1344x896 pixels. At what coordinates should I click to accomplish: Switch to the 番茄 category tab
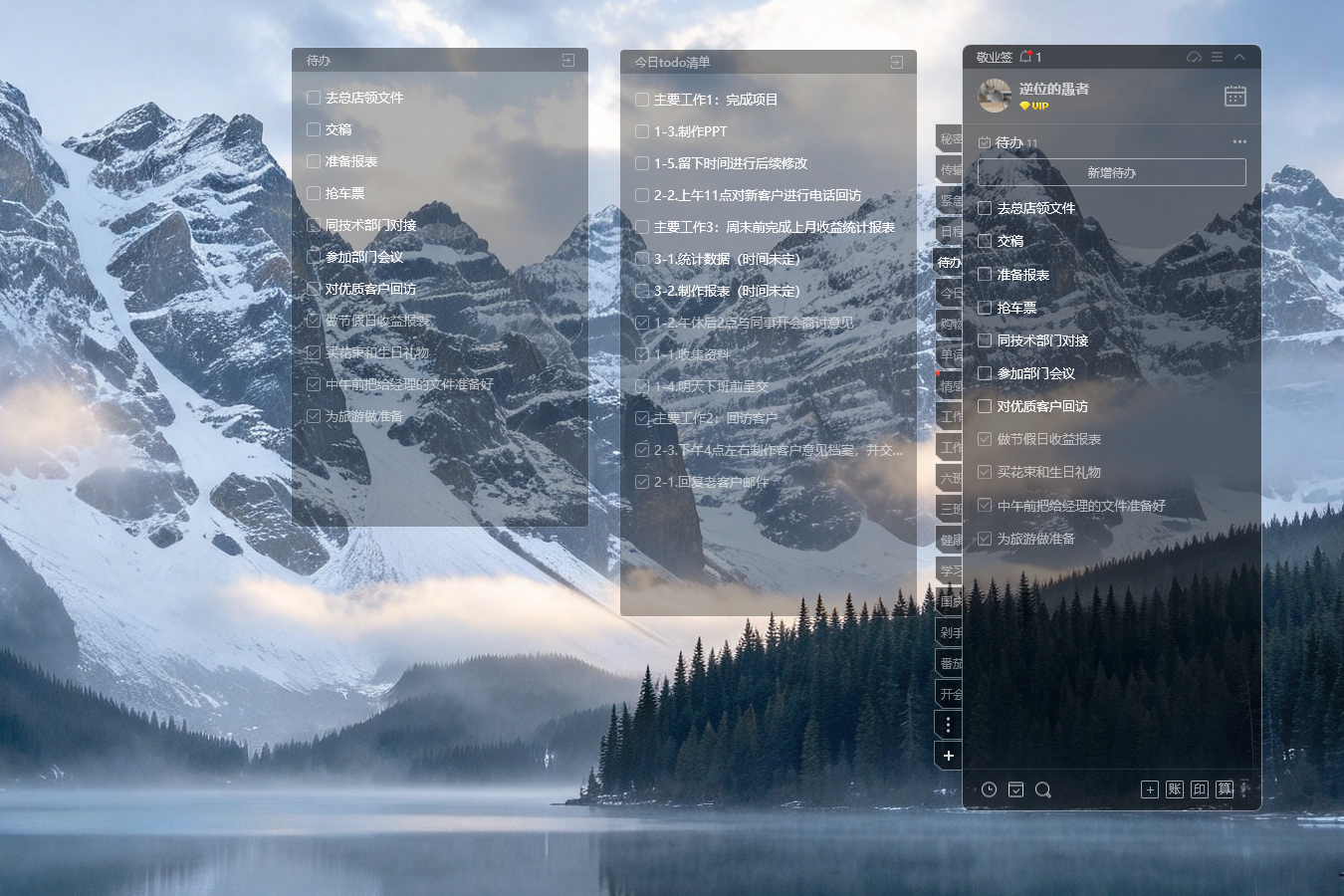950,663
